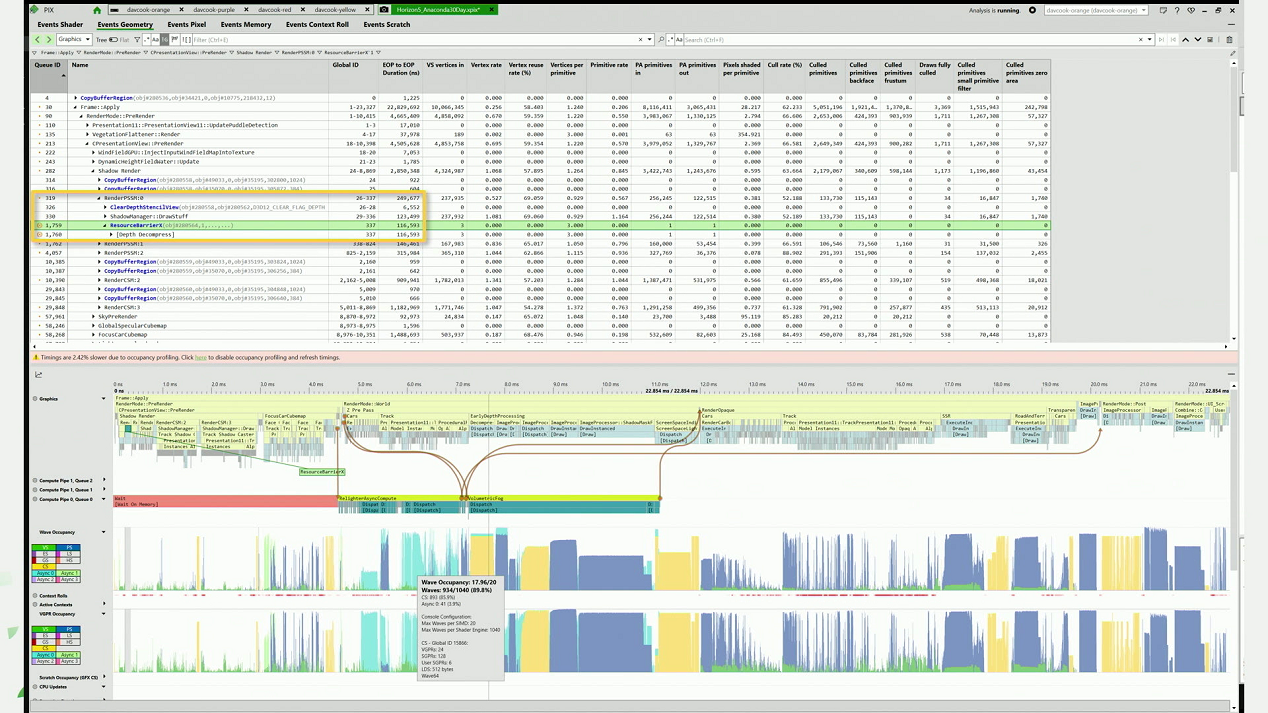Toggle VS legend in Wave Occupancy
1268x713 pixels.
coord(44,547)
